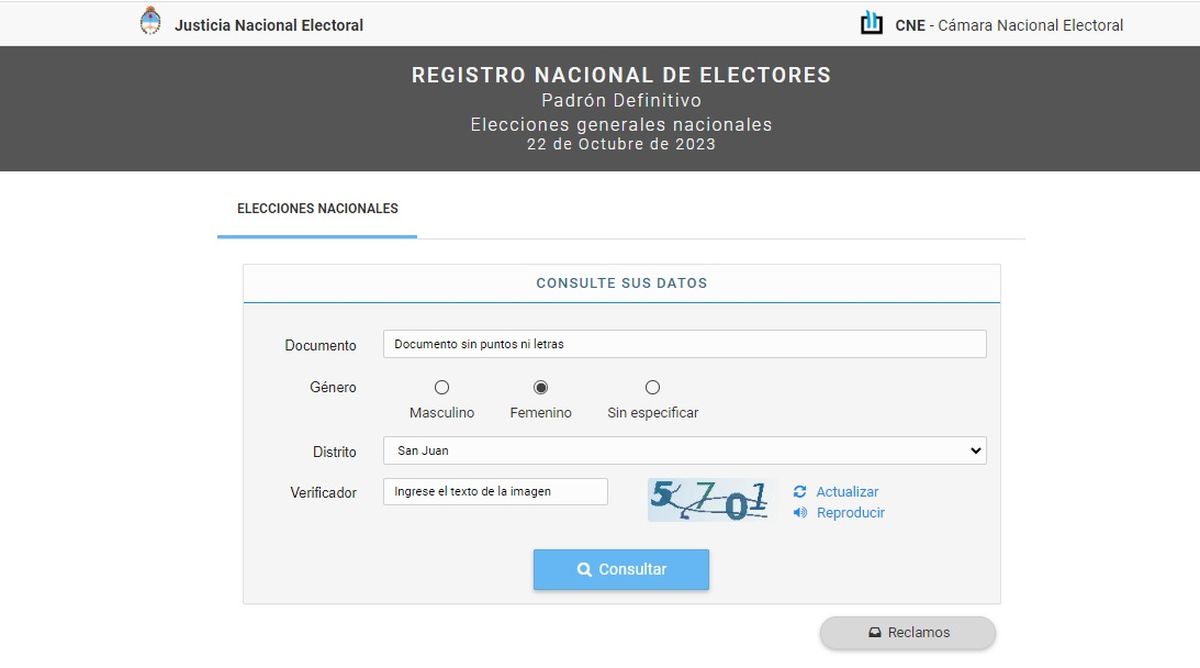Open the Distrito dropdown showing San Juan
Viewport: 1200px width, 668px height.
tap(684, 451)
